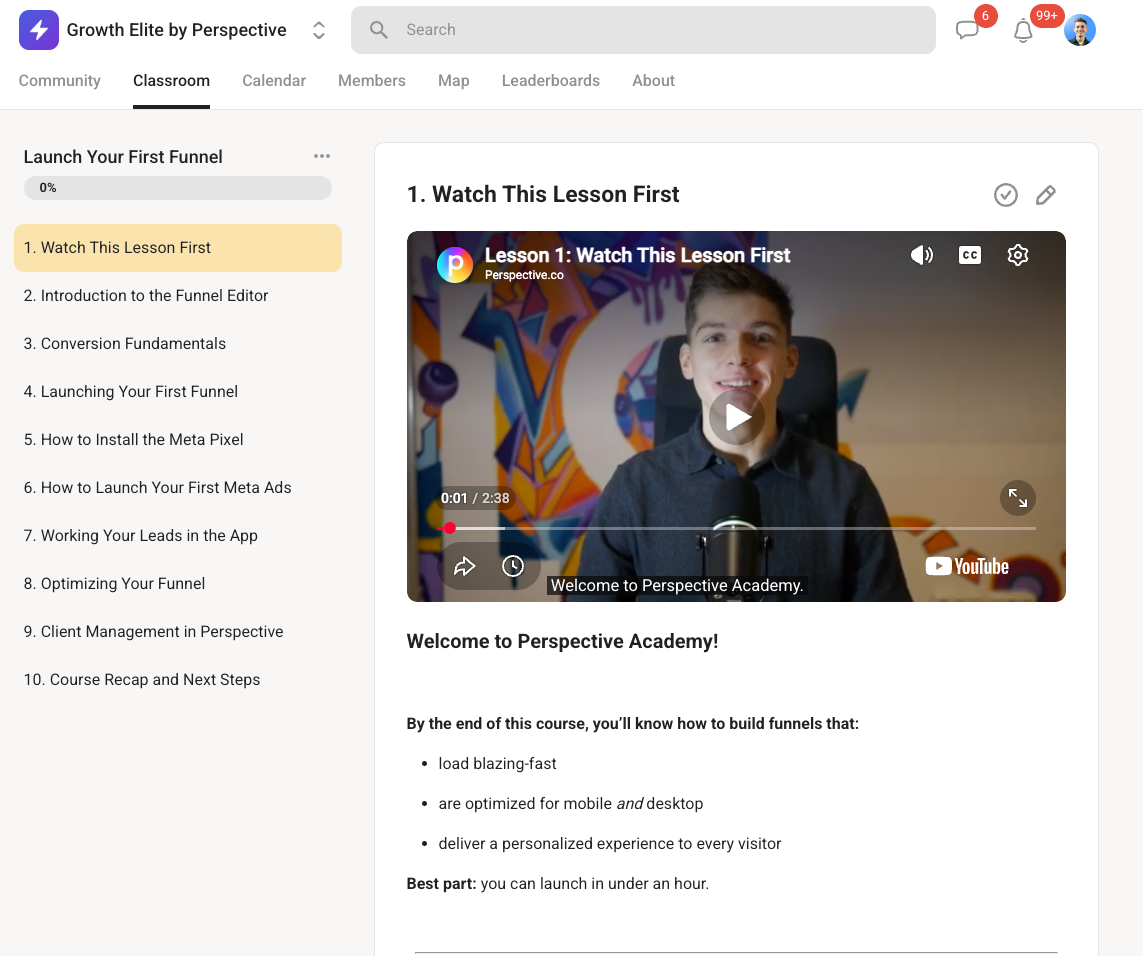Open lesson 9. Client Management in Perspective
Screen dimensions: 1143x956
(178, 631)
